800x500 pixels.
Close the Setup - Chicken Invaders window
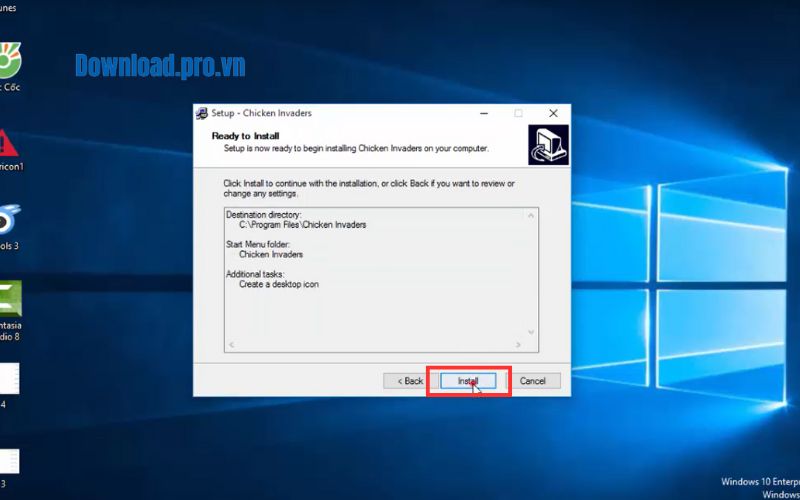[553, 113]
